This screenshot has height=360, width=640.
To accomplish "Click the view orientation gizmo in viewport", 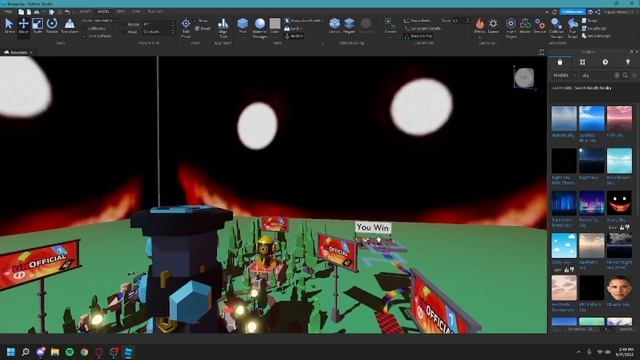I will pos(524,78).
